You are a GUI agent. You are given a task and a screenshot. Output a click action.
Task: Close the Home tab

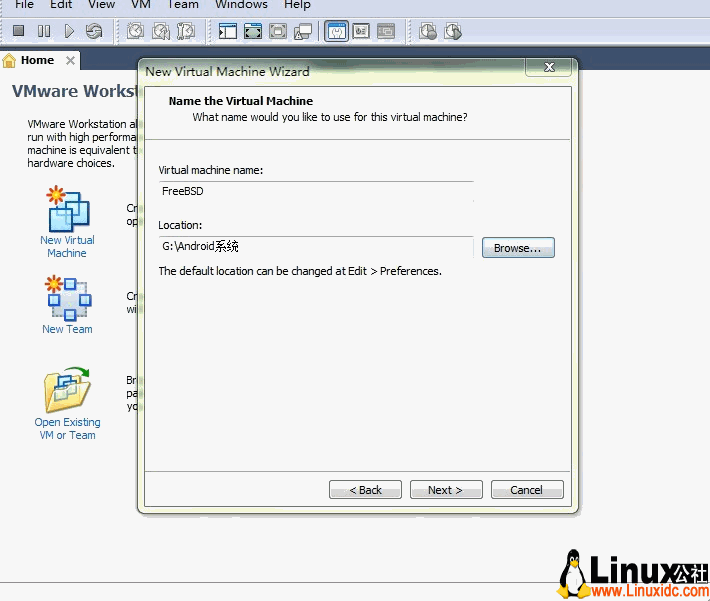click(x=70, y=60)
